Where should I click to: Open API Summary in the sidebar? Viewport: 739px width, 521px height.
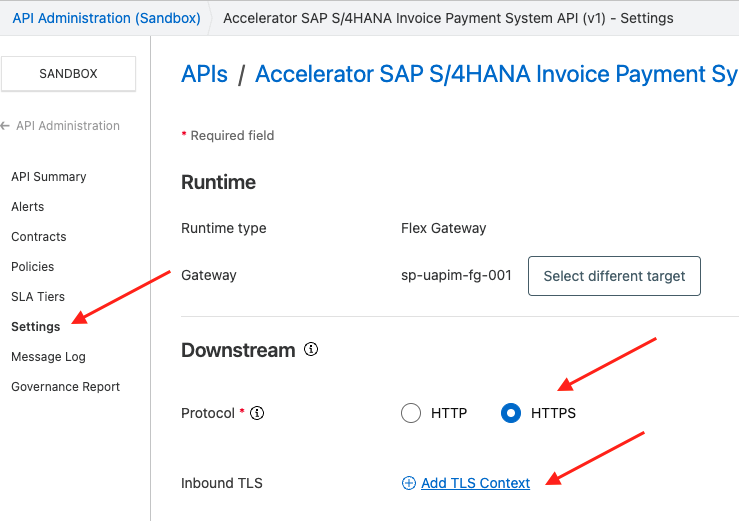(x=49, y=177)
